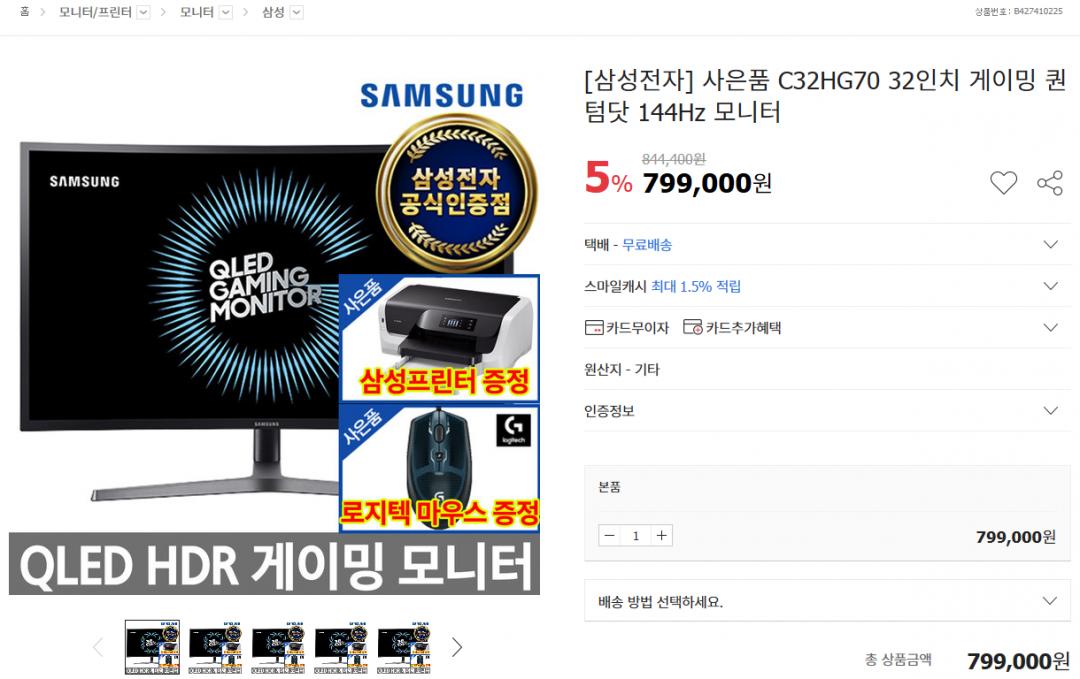Show next thumbnails with right arrow

tap(456, 647)
